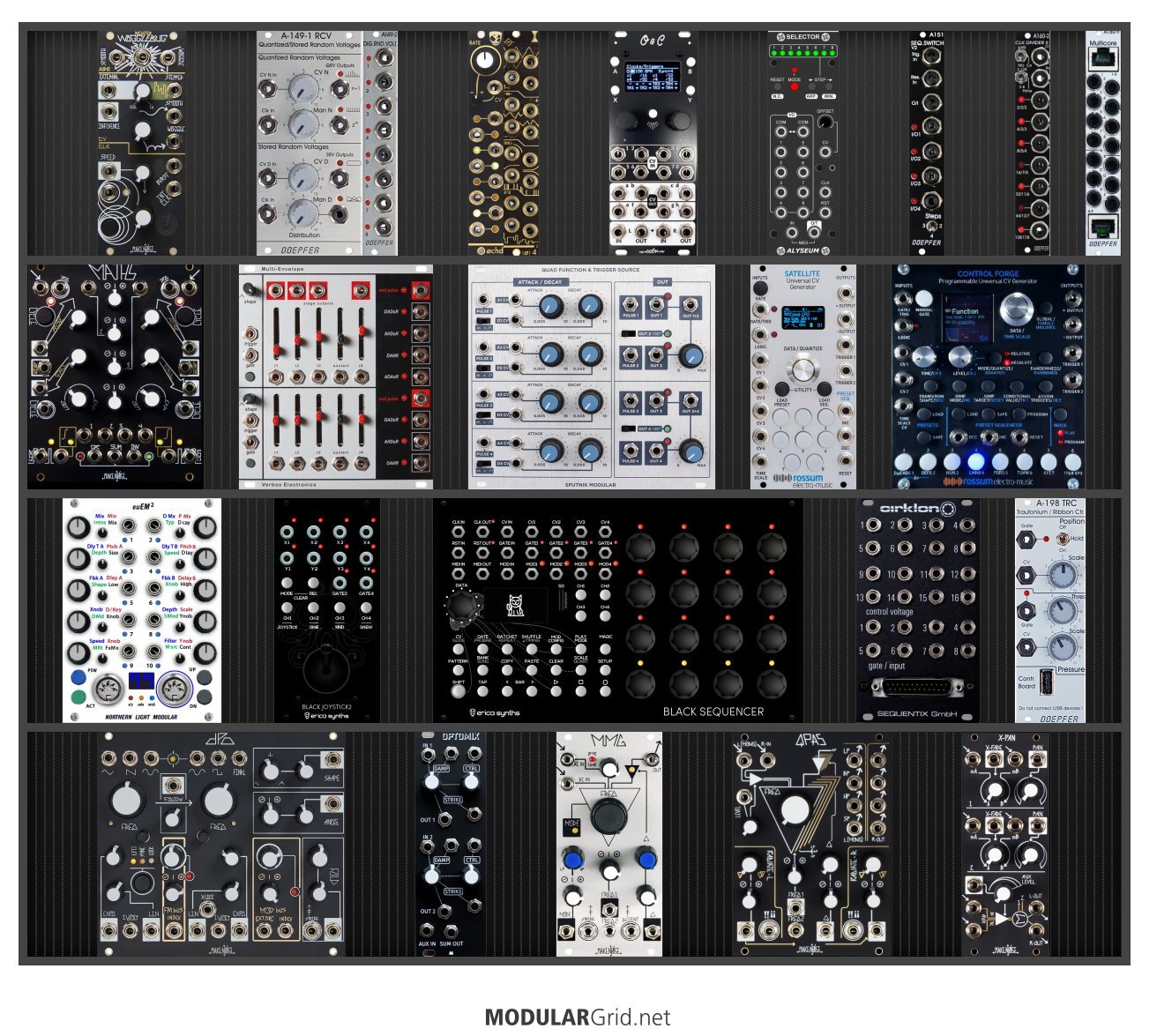Image resolution: width=1157 pixels, height=1036 pixels.
Task: Click the GATE4 jack on Black Sequencer
Action: coord(605,554)
